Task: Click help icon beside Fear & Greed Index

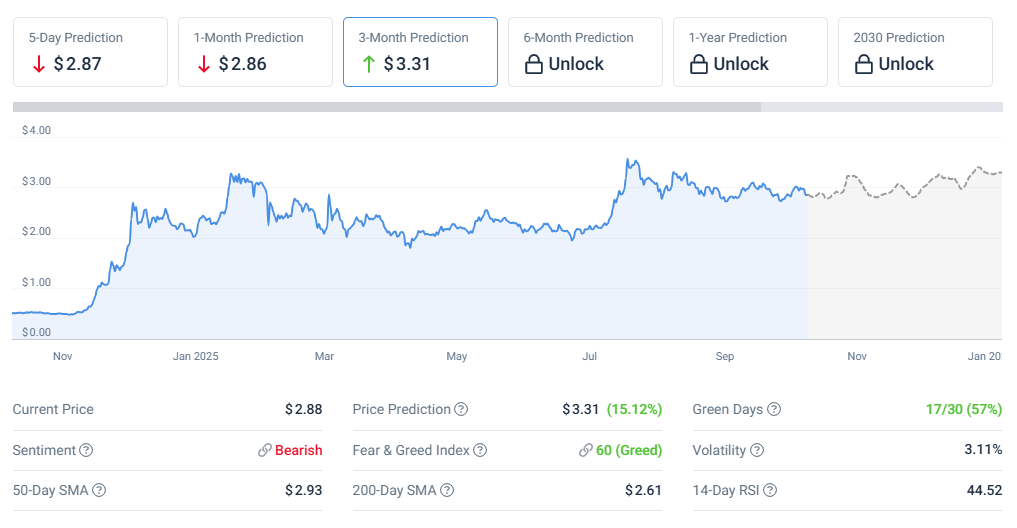Action: tap(480, 450)
